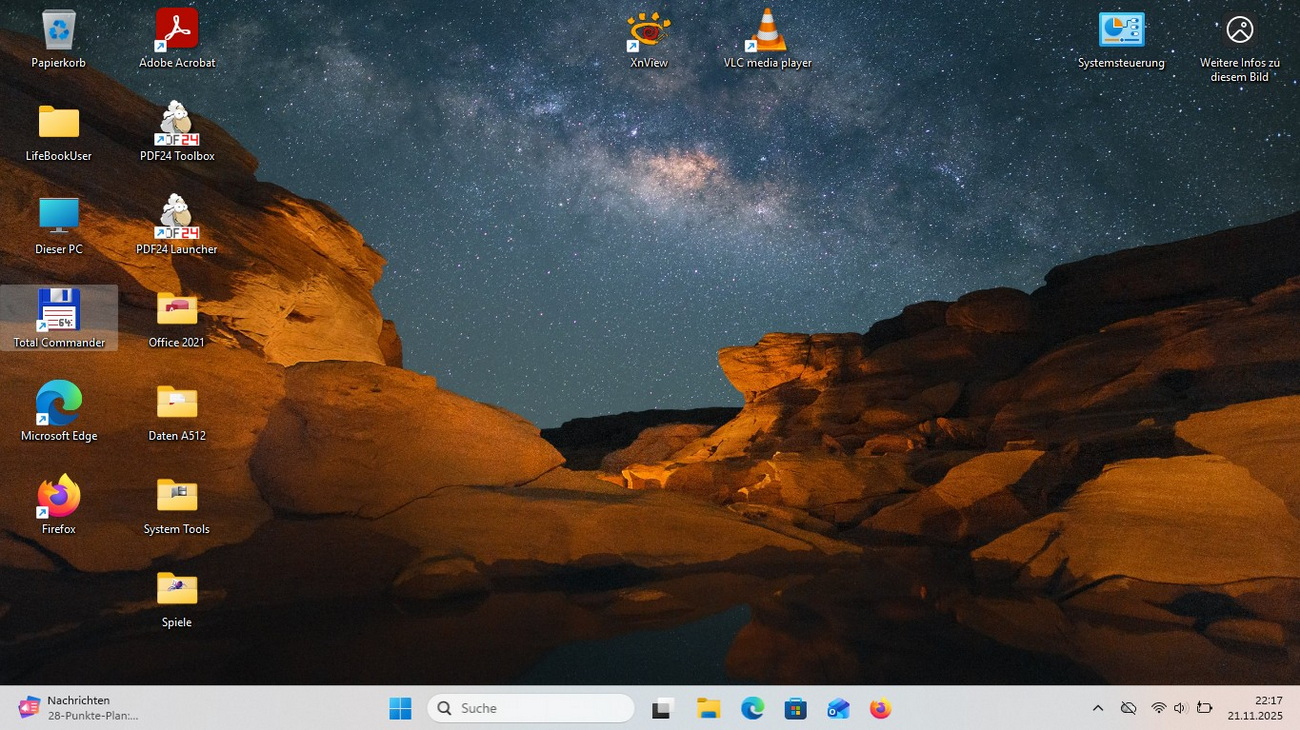Open the clock and date panel
This screenshot has height=730, width=1300.
(x=1255, y=708)
